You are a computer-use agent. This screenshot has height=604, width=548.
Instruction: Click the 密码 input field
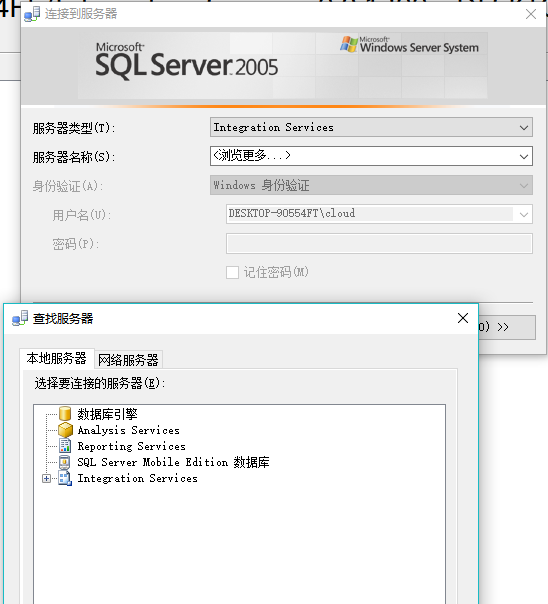pos(379,243)
